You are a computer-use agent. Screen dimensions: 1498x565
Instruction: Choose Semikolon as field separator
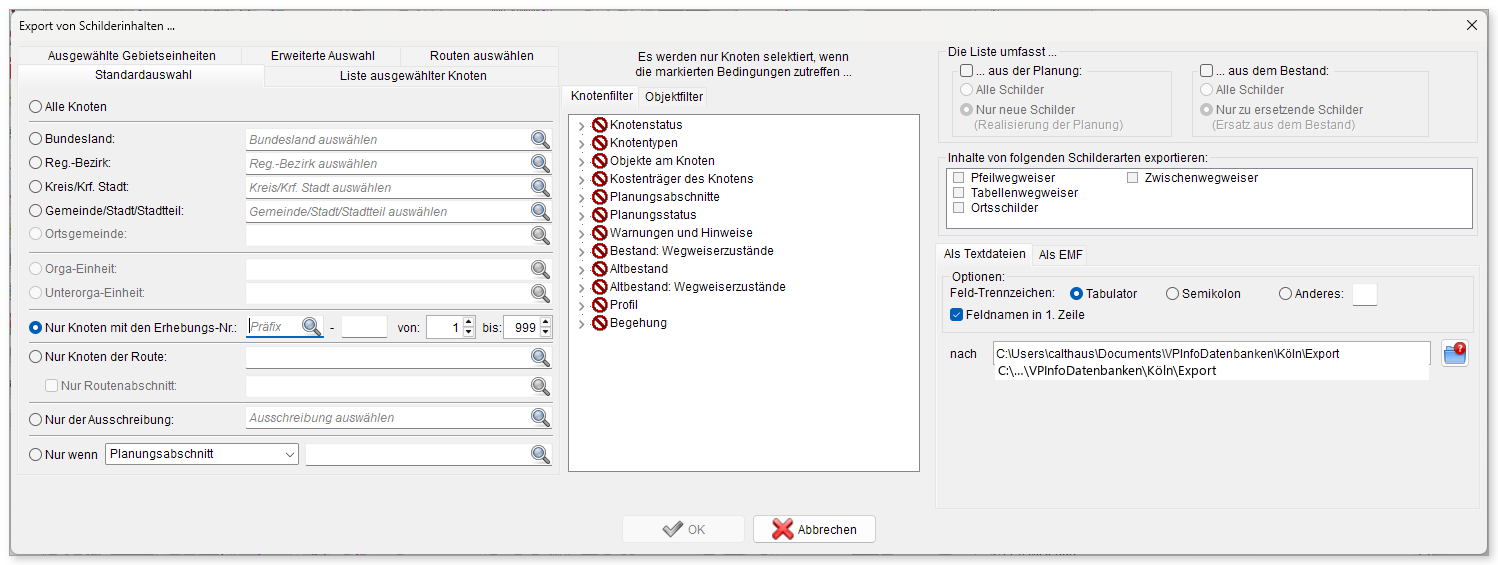coord(1172,294)
